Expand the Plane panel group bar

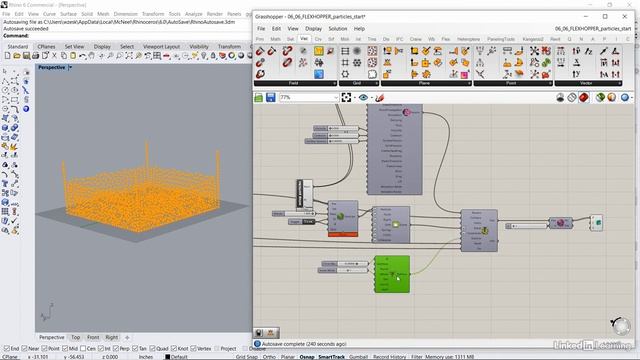[426, 83]
